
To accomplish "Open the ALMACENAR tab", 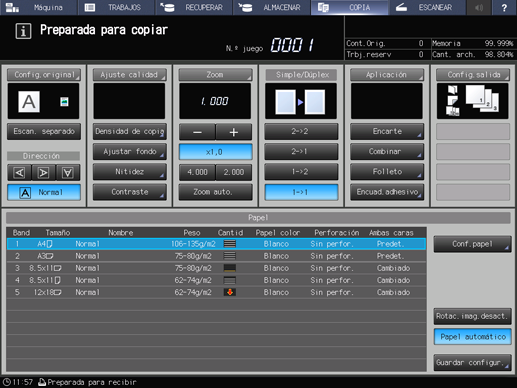I will pyautogui.click(x=271, y=7).
